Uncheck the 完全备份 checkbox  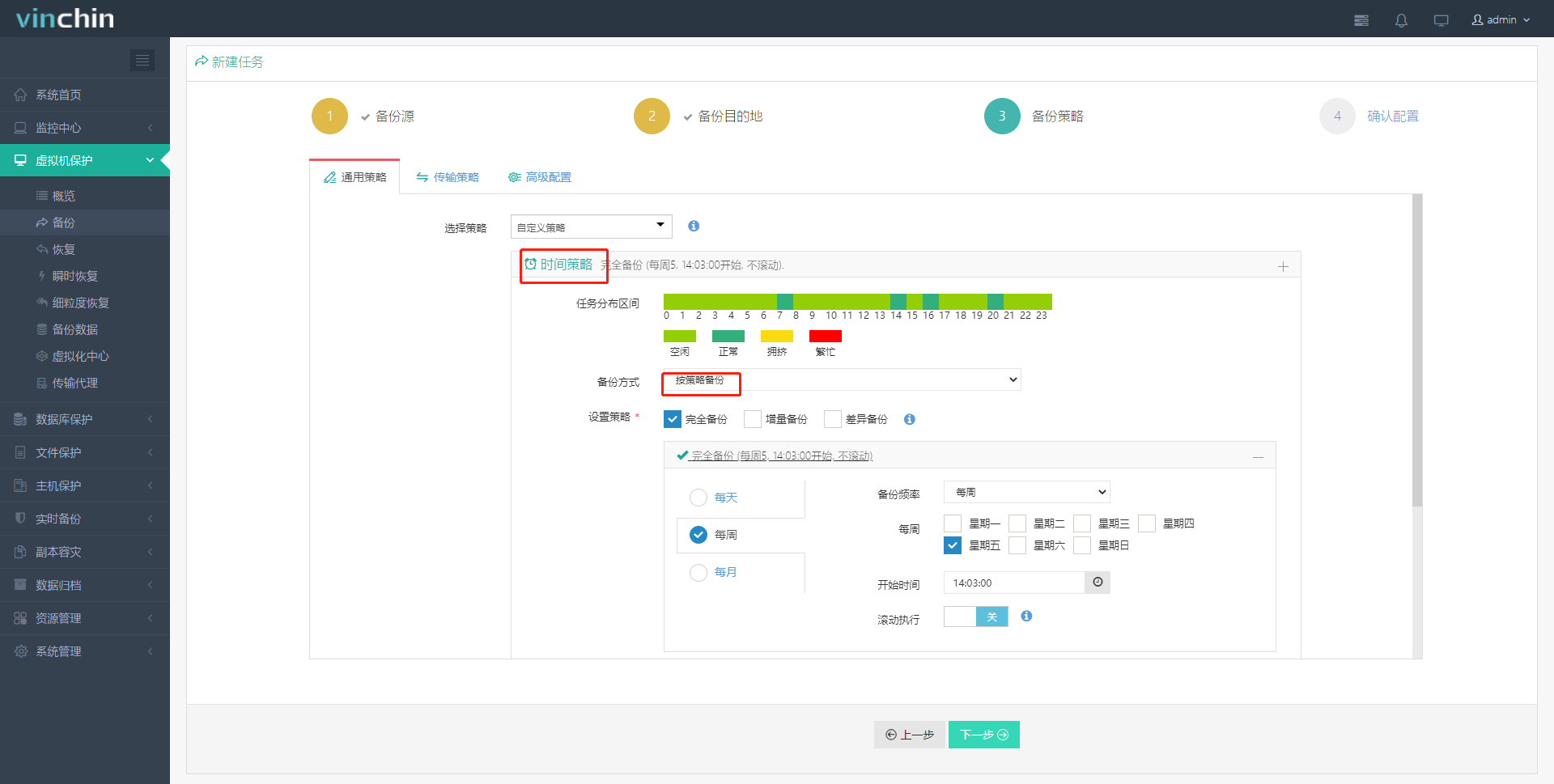(x=673, y=419)
